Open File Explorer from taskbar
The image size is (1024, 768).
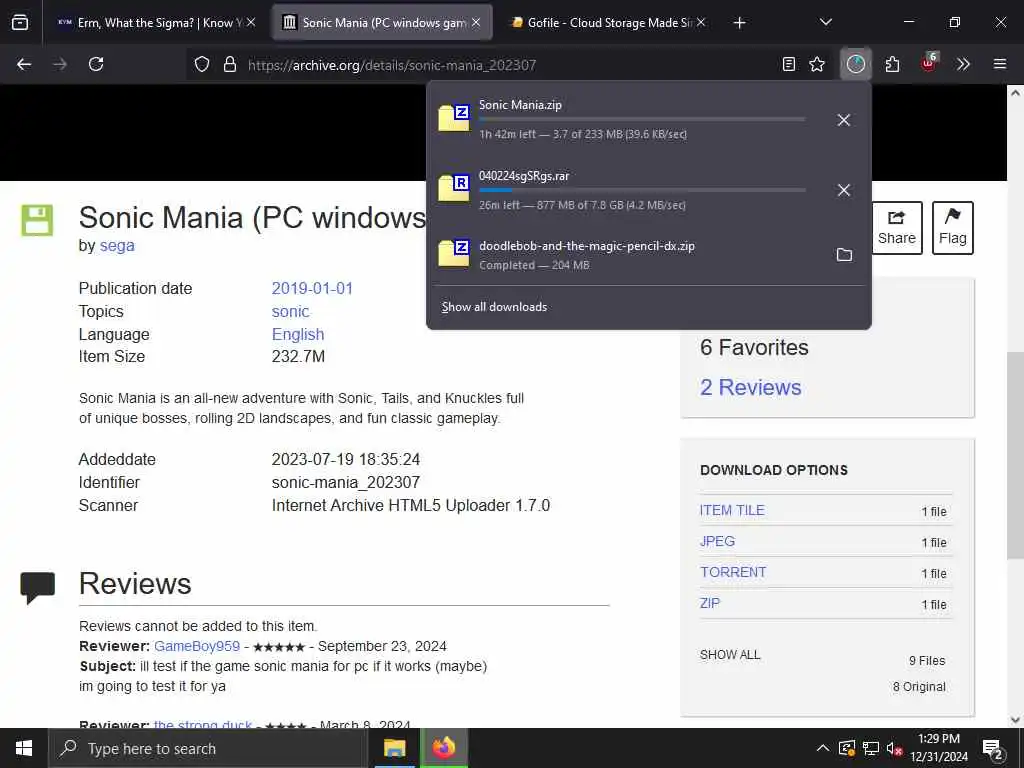[394, 748]
